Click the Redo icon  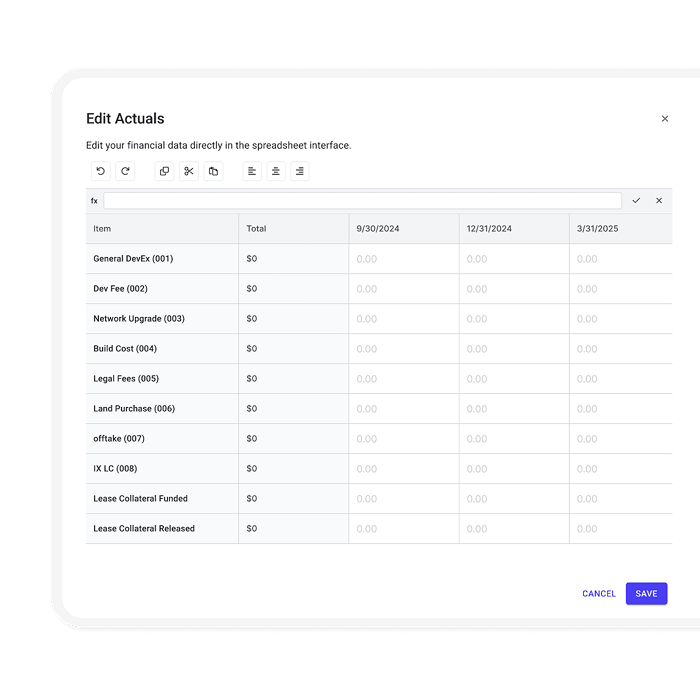[x=125, y=171]
